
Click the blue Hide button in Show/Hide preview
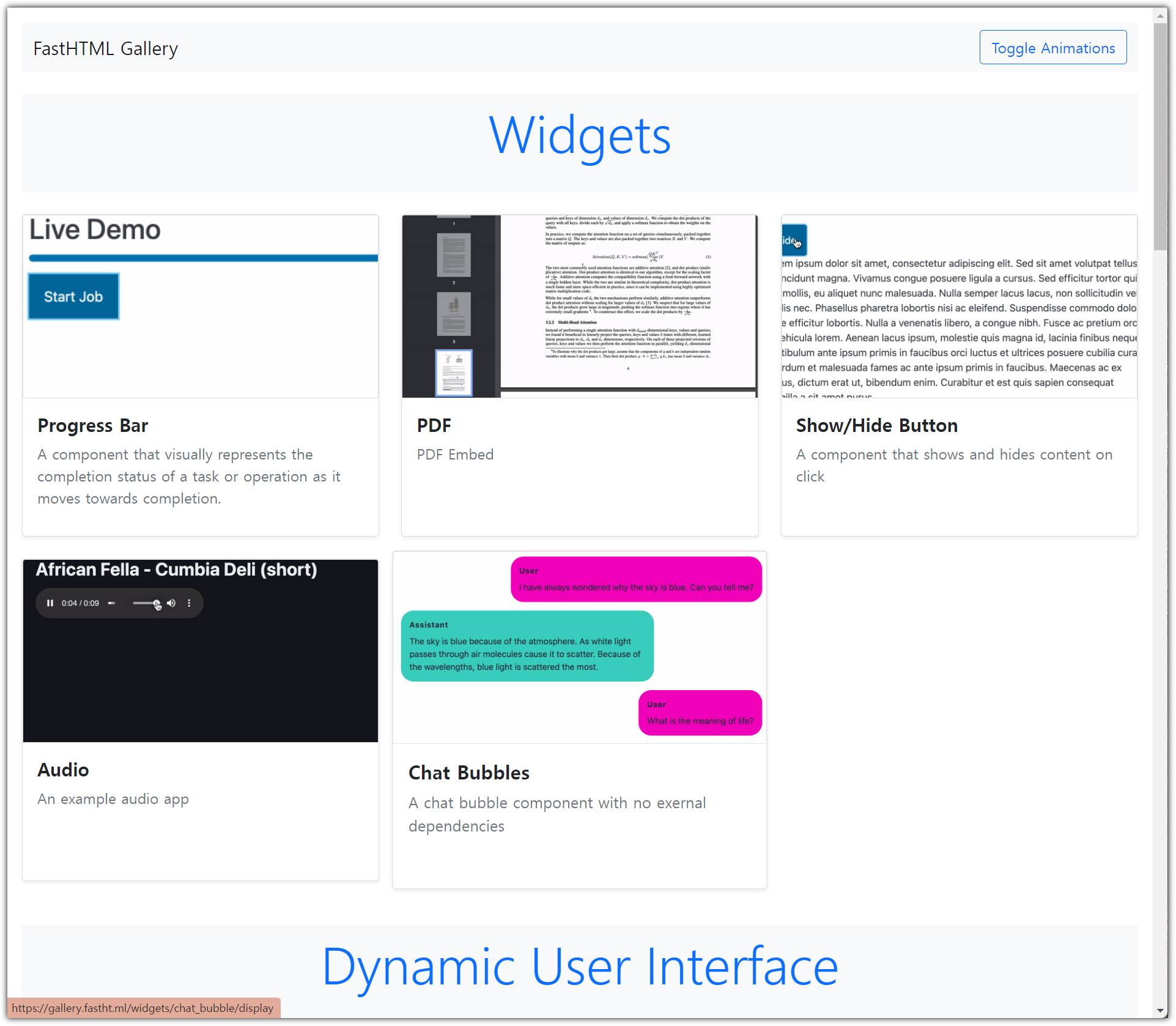(x=793, y=240)
